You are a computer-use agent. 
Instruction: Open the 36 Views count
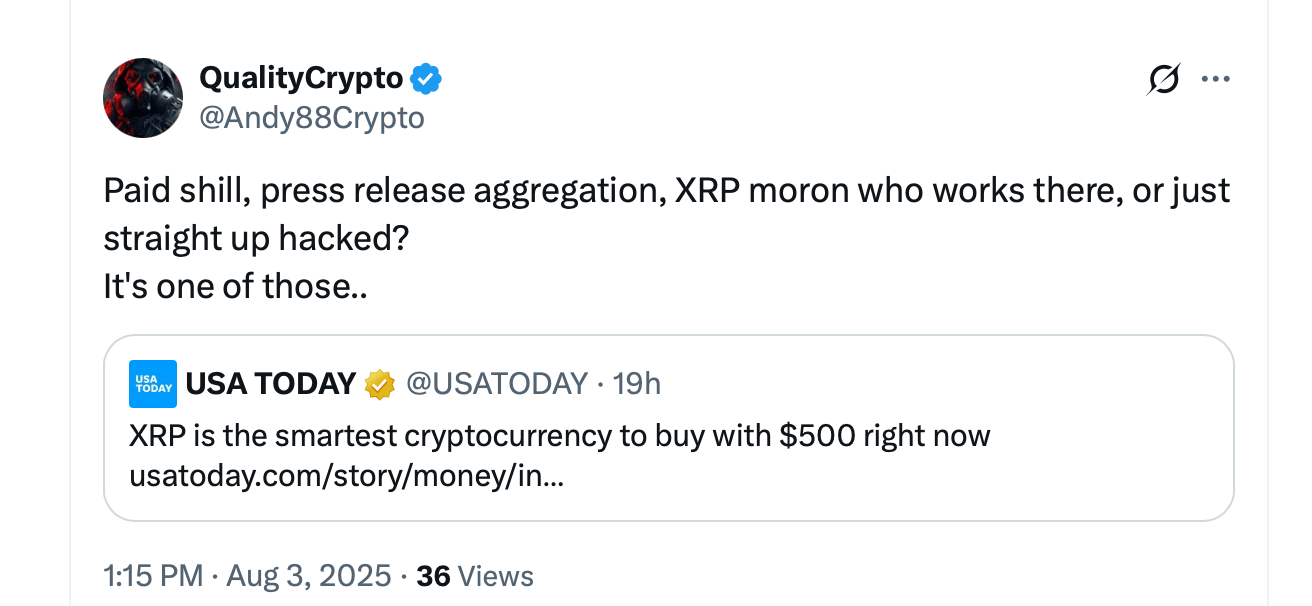(474, 576)
